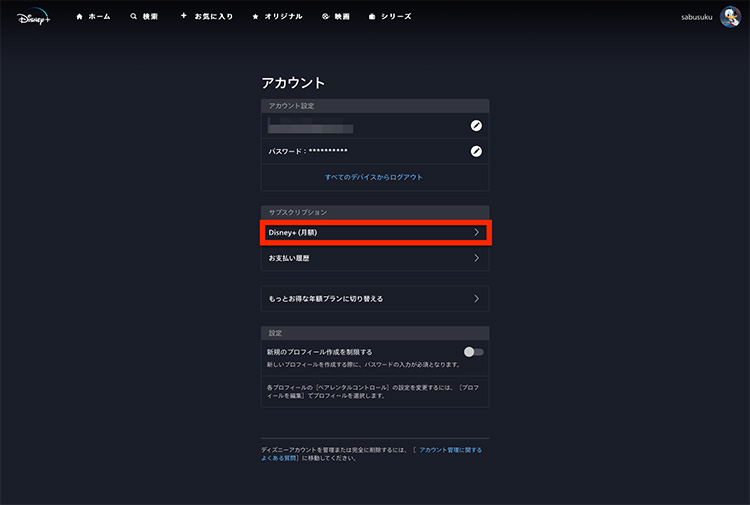This screenshot has width=750, height=505.
Task: Expand the Disney+ (月額) subscription chevron
Action: click(x=476, y=232)
